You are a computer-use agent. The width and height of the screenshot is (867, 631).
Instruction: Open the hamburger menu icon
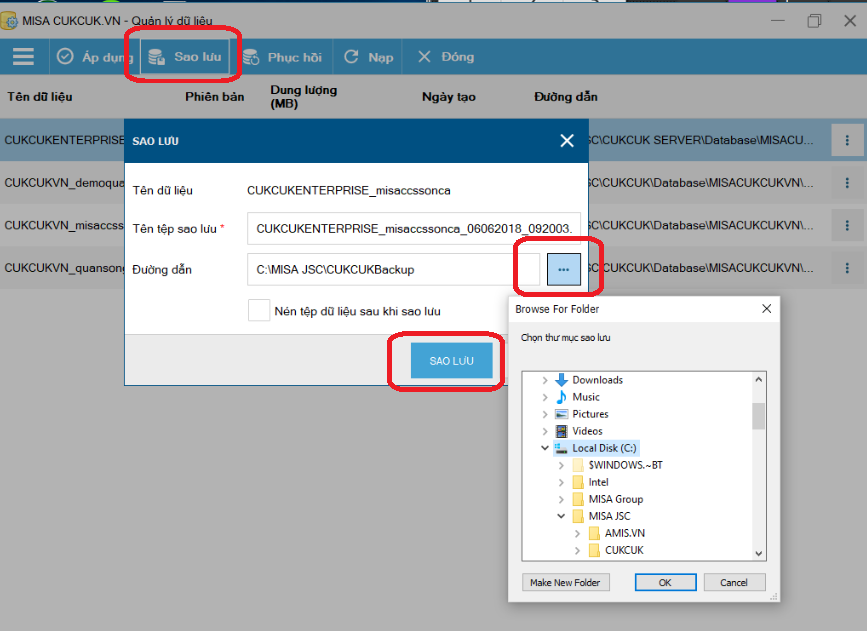click(23, 56)
